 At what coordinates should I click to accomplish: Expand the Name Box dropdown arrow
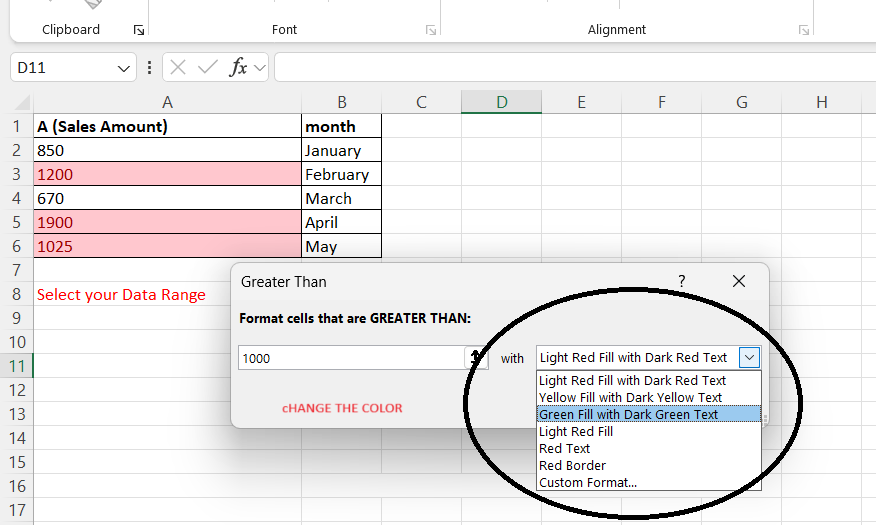click(123, 68)
